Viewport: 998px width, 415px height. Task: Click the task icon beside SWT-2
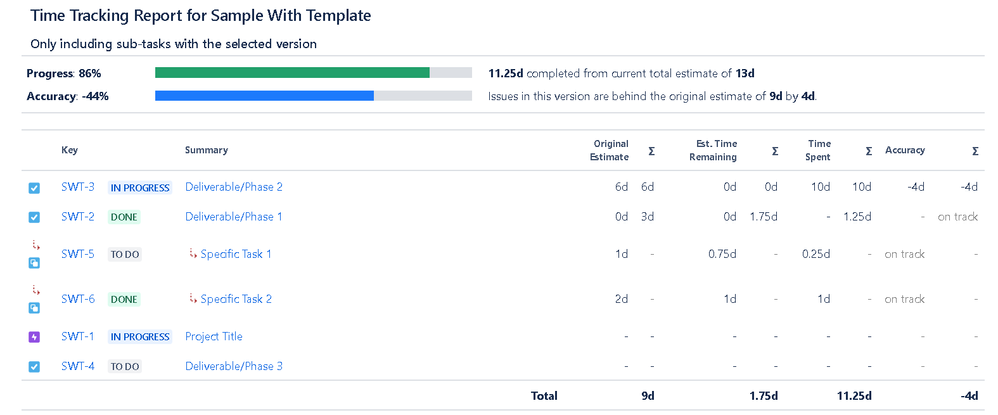pos(34,217)
